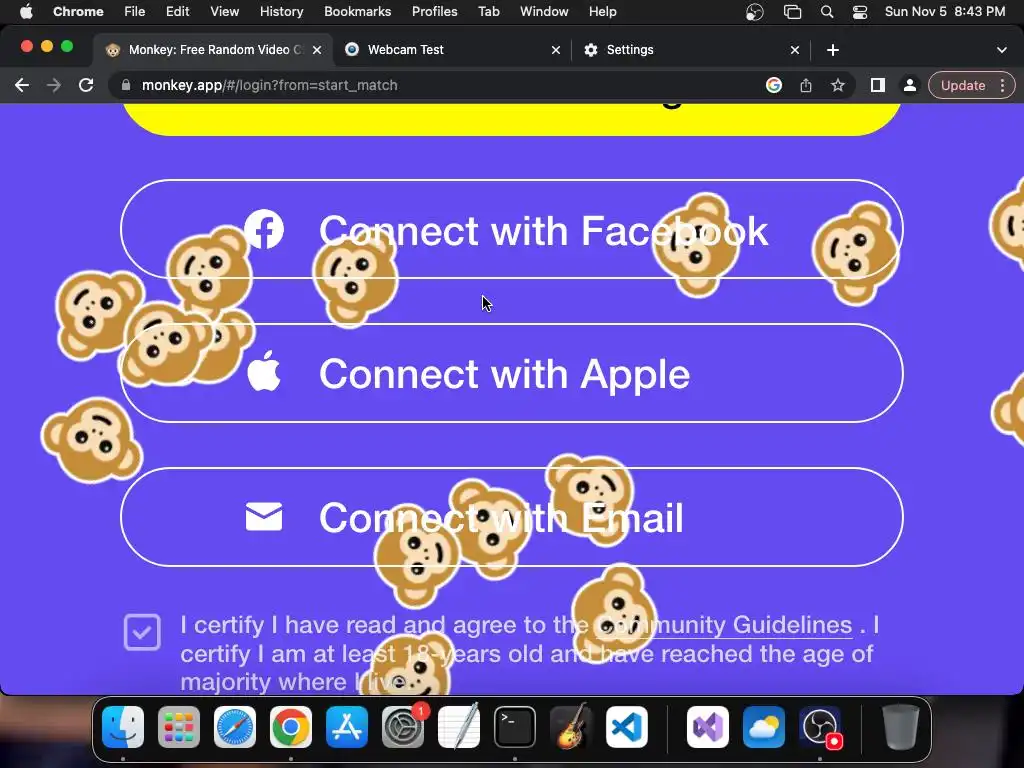The width and height of the screenshot is (1024, 768).
Task: Click the date and time clock
Action: tap(944, 11)
